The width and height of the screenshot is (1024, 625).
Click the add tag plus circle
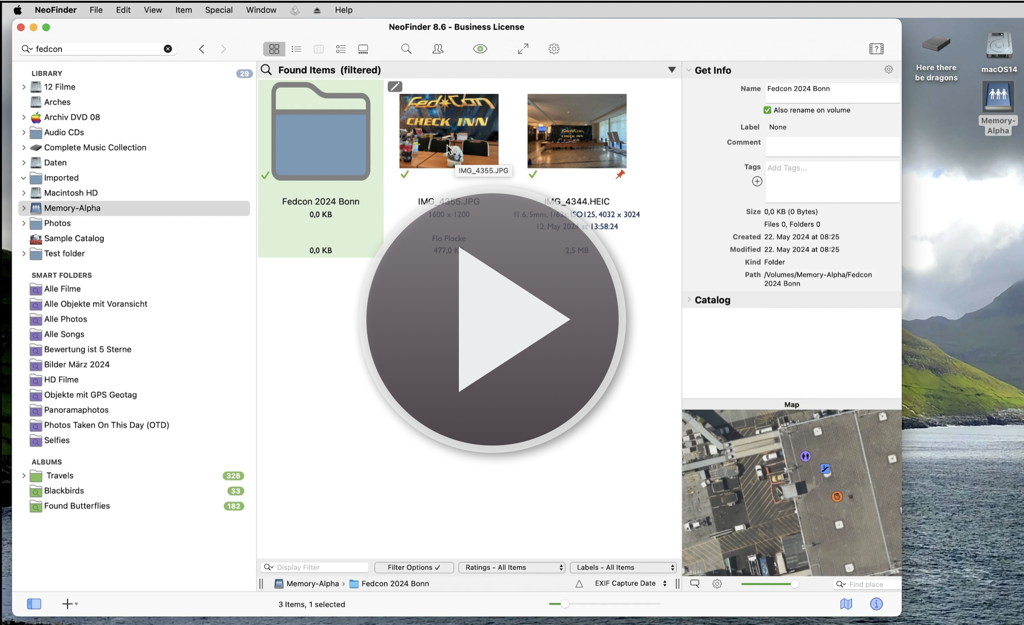point(757,182)
